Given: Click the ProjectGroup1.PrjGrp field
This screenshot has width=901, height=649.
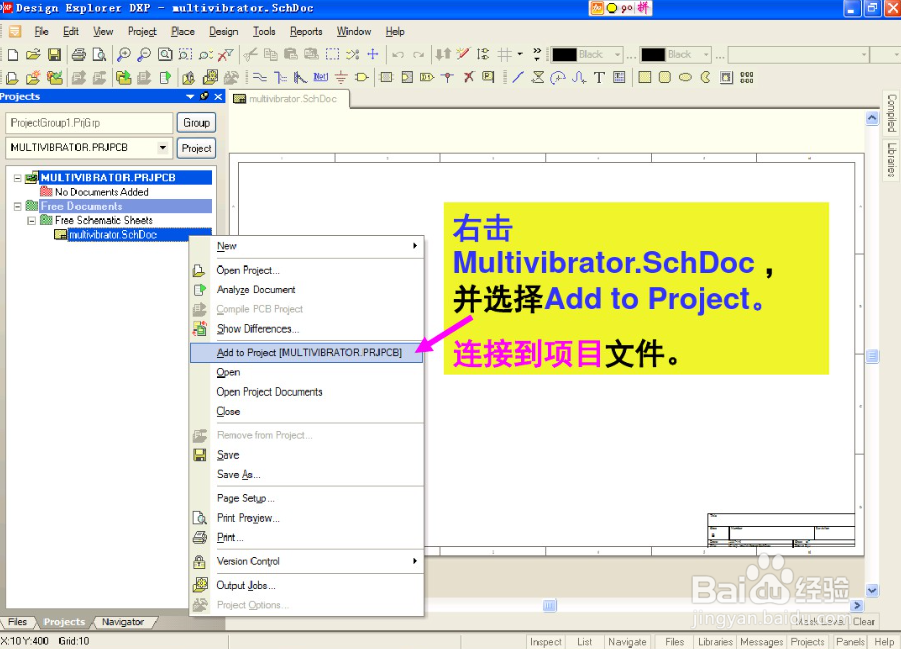Looking at the screenshot, I should tap(89, 123).
